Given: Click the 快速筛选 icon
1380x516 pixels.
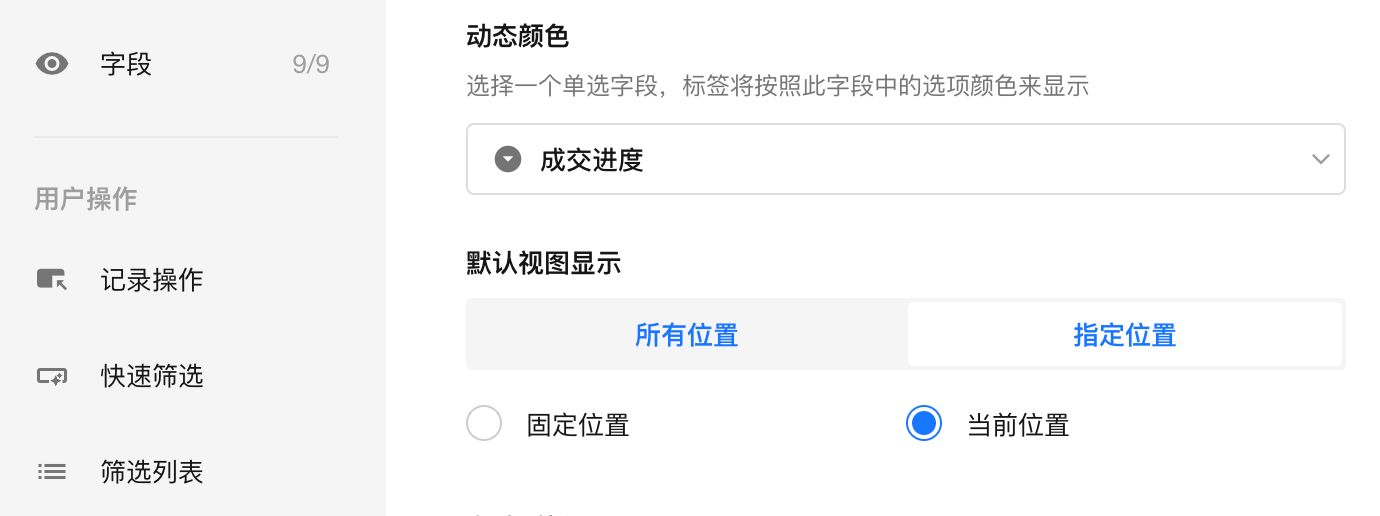Looking at the screenshot, I should (x=52, y=377).
